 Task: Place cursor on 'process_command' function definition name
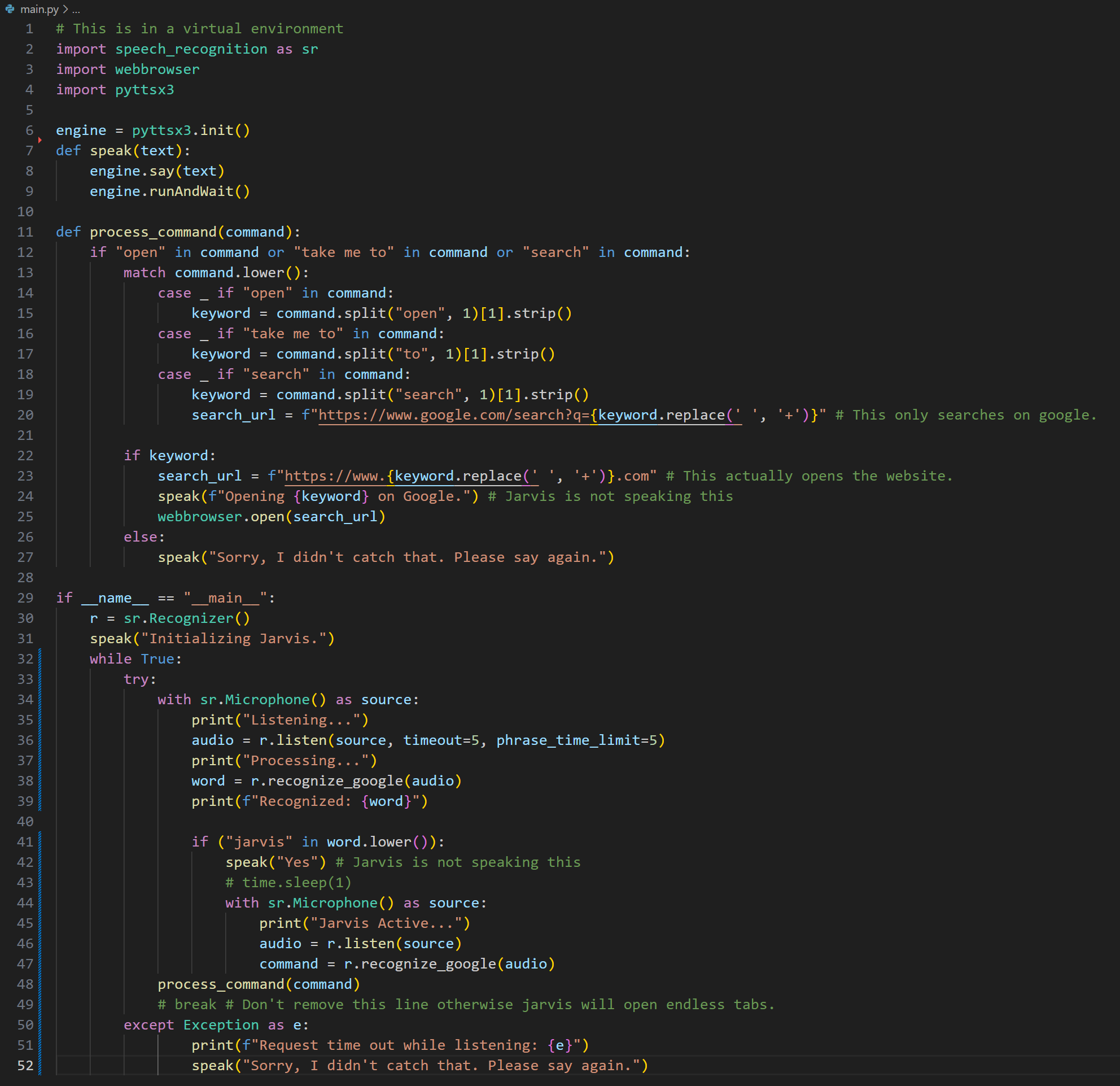[x=152, y=232]
